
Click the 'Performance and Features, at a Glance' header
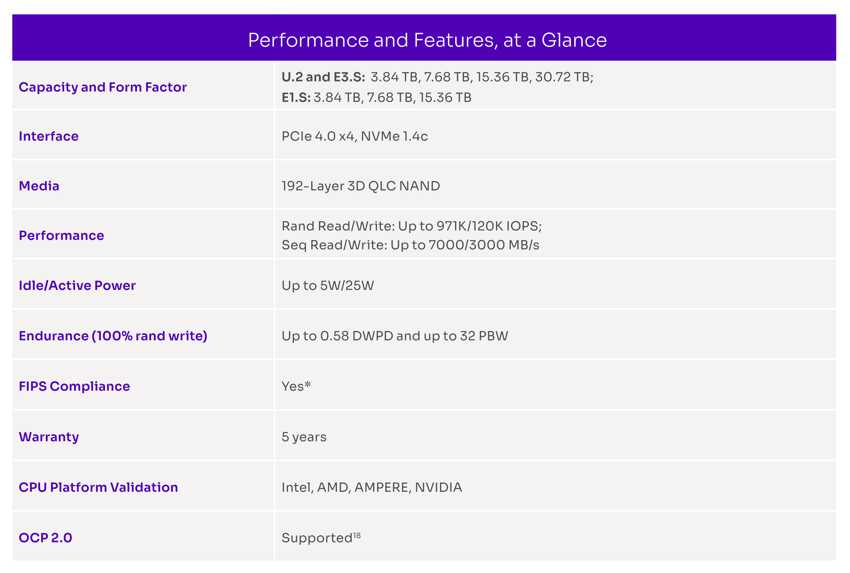427,40
